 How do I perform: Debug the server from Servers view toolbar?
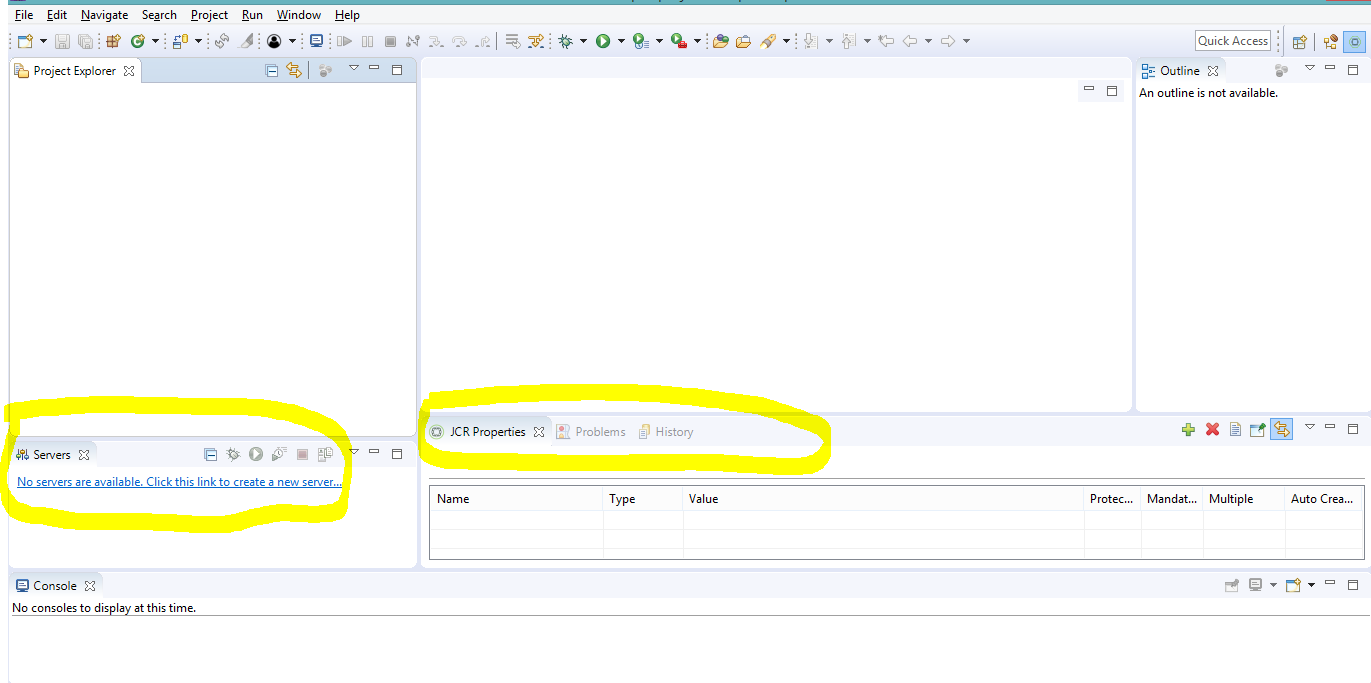(x=233, y=453)
